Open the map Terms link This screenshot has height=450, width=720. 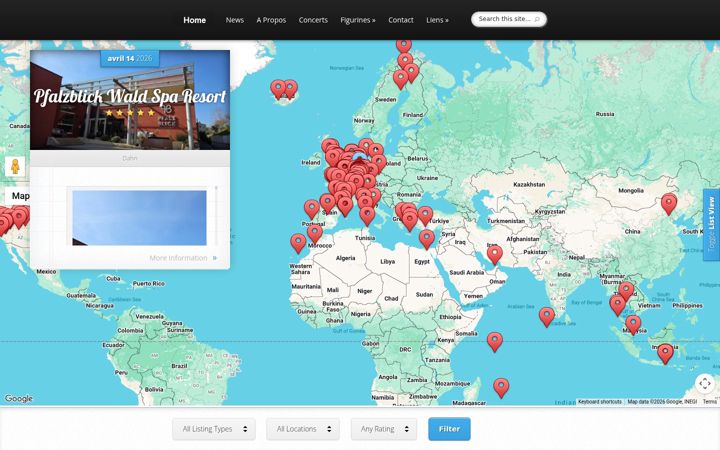[x=710, y=402]
